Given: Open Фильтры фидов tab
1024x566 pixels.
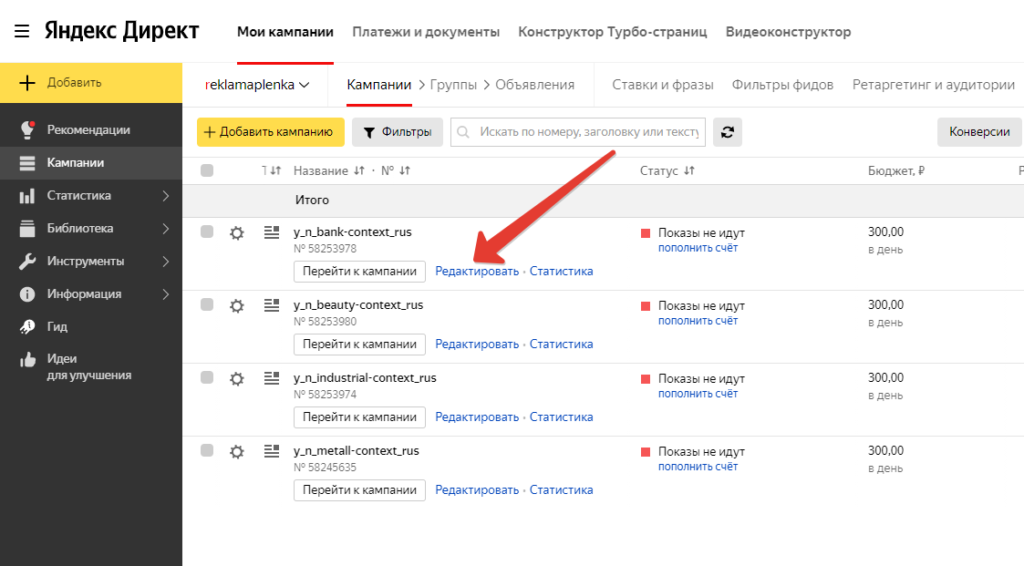Looking at the screenshot, I should click(782, 85).
